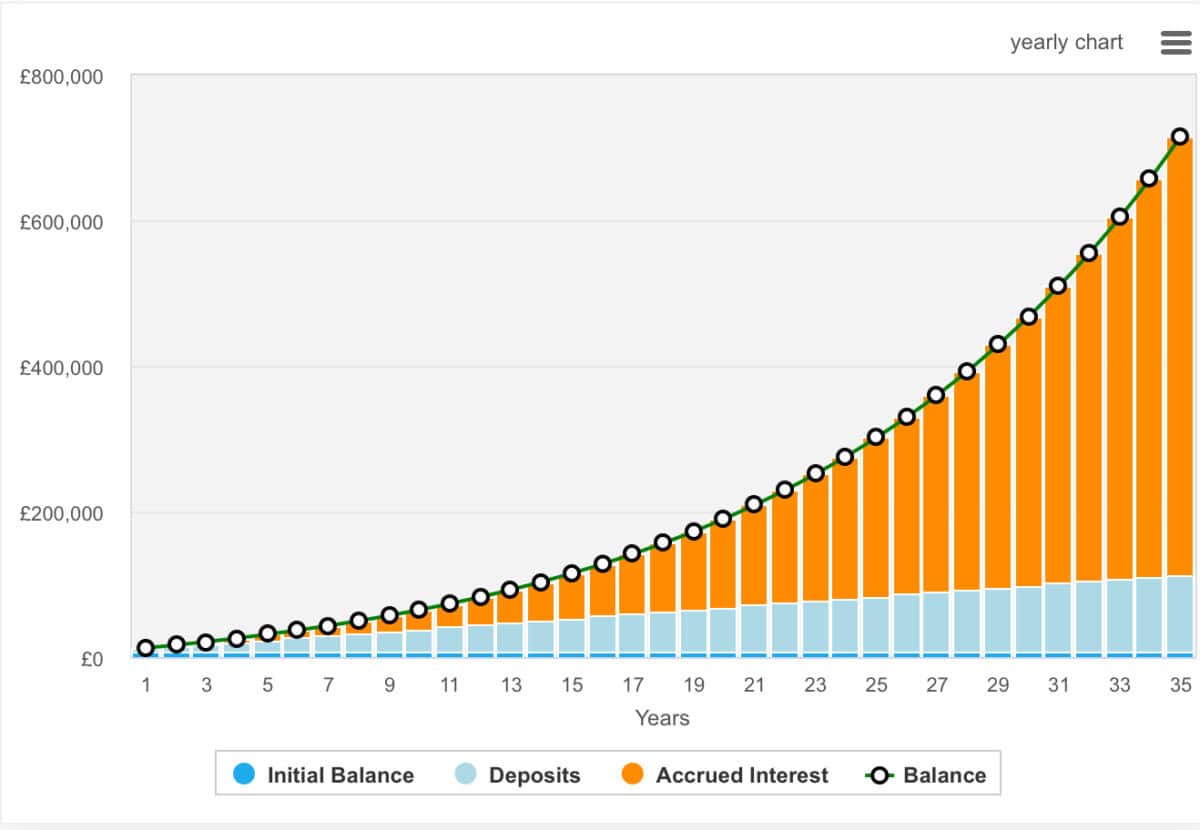Click the year 20 balance marker
This screenshot has width=1200, height=830.
(x=723, y=518)
